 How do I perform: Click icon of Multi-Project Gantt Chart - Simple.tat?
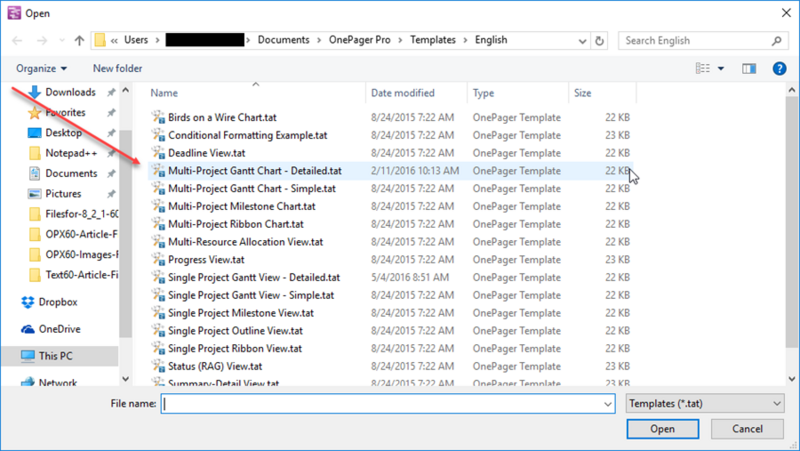coord(158,189)
